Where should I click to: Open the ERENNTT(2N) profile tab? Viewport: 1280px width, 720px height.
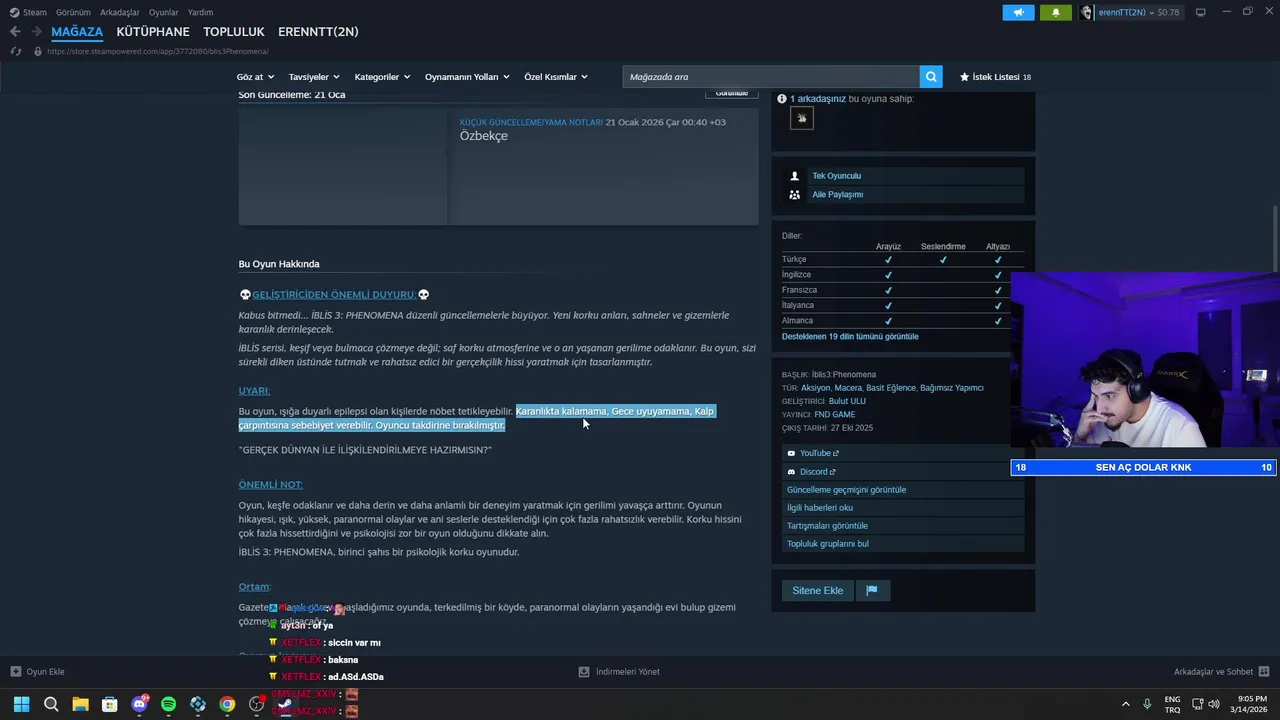(x=318, y=32)
